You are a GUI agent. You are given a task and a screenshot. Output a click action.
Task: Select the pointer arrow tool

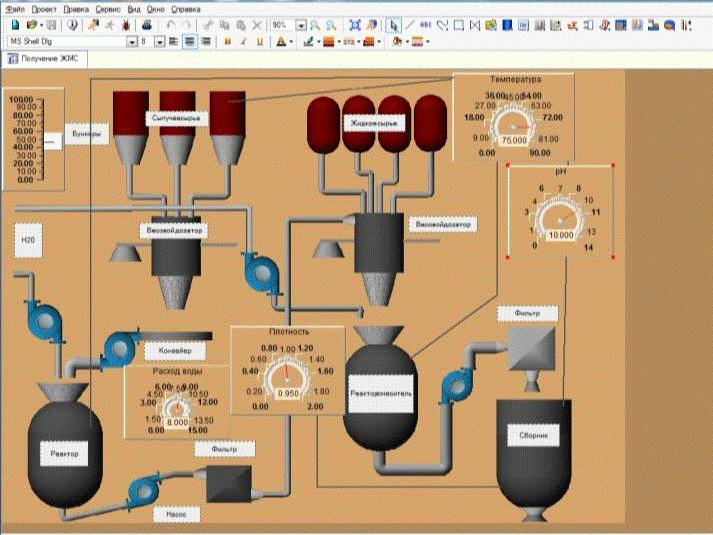click(x=394, y=24)
